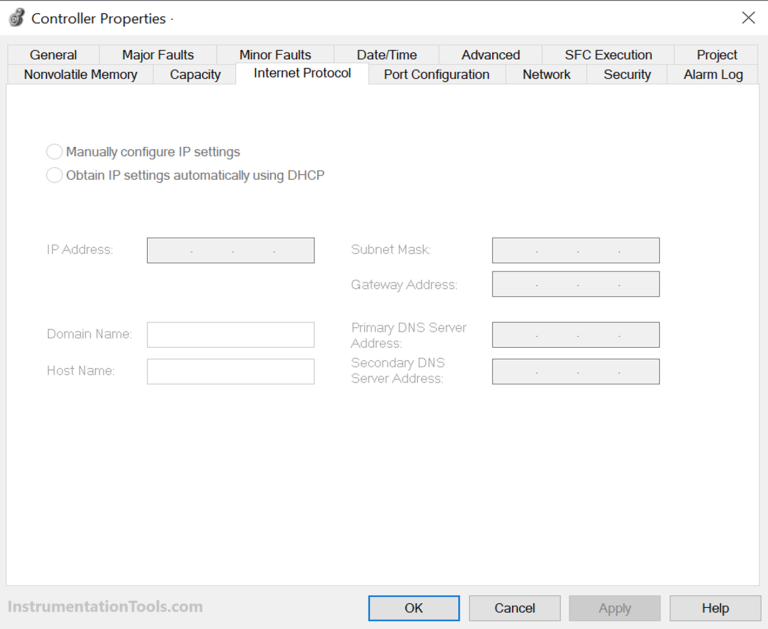The height and width of the screenshot is (629, 768).
Task: Select Manually configure IP settings radio
Action: coord(54,152)
